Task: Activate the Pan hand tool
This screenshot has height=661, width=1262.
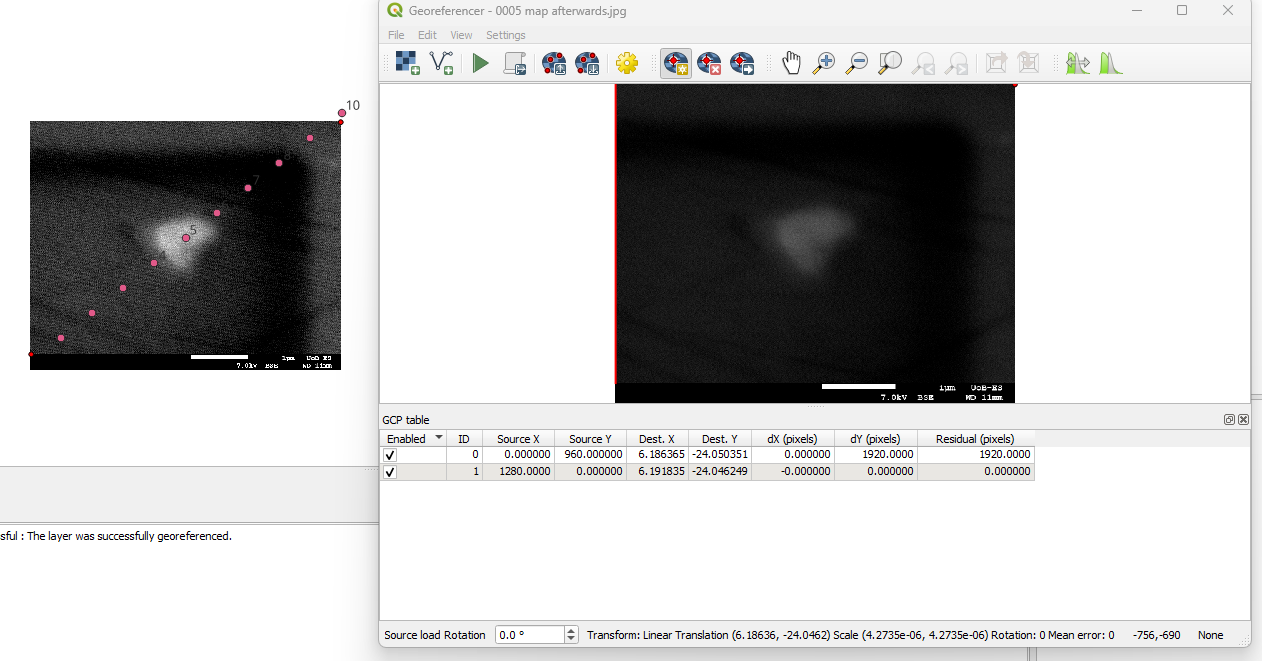Action: [791, 64]
